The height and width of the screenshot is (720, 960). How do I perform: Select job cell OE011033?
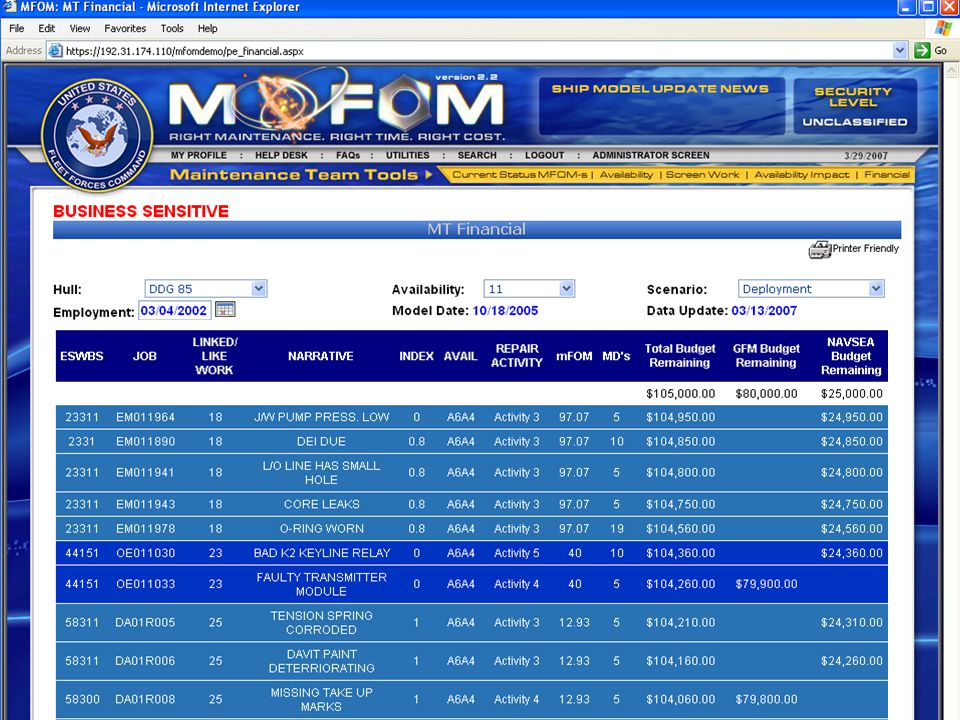(x=145, y=584)
